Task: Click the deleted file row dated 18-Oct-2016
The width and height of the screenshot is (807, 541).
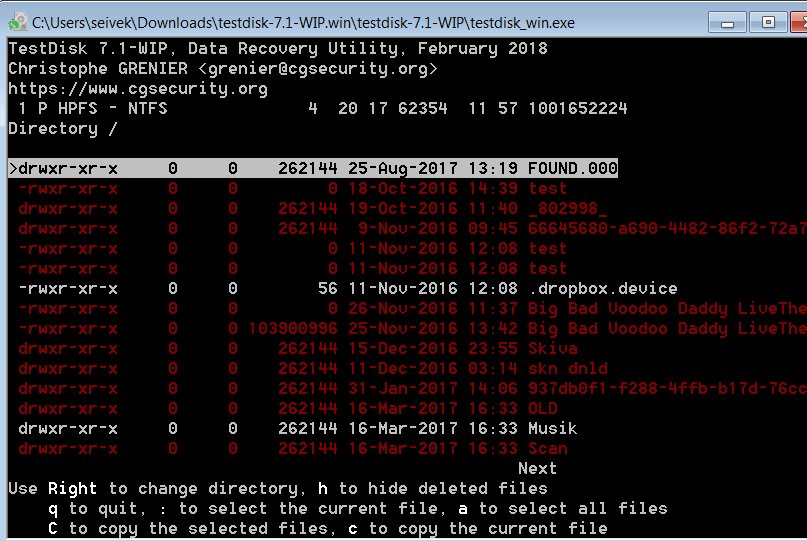Action: tap(292, 188)
